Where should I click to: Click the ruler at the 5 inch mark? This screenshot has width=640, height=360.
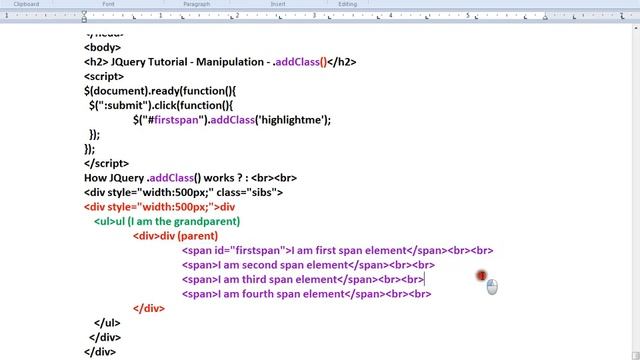point(468,16)
